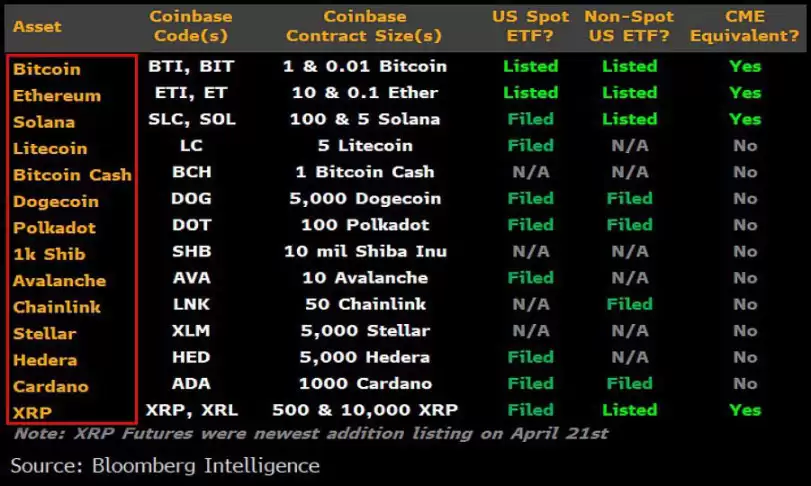This screenshot has width=811, height=486.
Task: Select the Bitcoin asset row label
Action: pyautogui.click(x=47, y=69)
